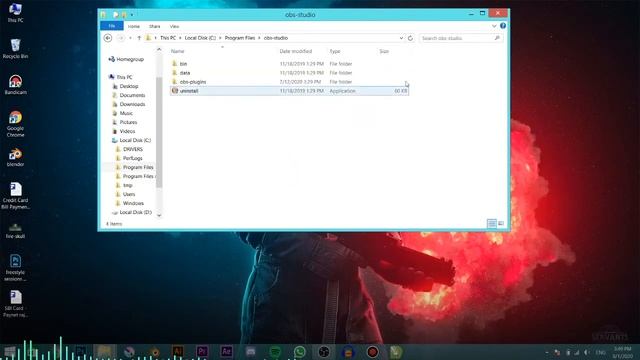
Task: Open Quick Access Toolbar customize dropdown
Action: 132,15
